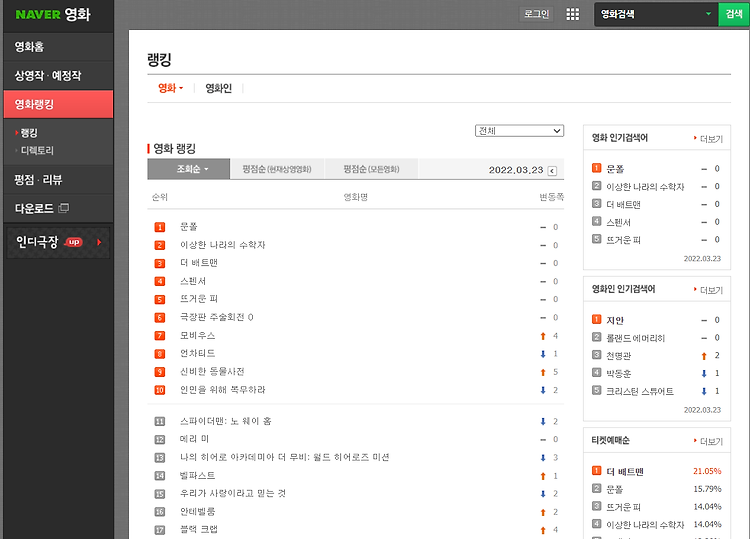Viewport: 750px width, 539px height.
Task: Open 더 배트맨 in 티켓예매순 list
Action: [x=625, y=472]
